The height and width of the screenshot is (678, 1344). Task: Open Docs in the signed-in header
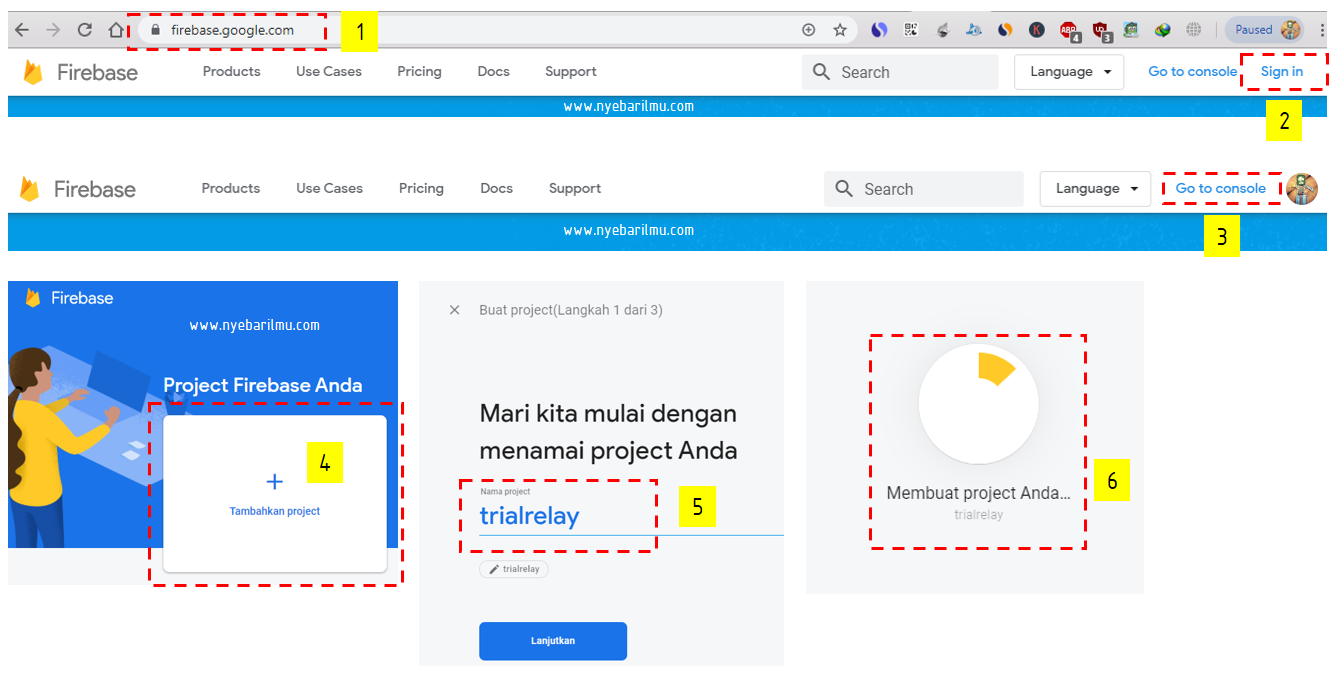click(x=496, y=189)
